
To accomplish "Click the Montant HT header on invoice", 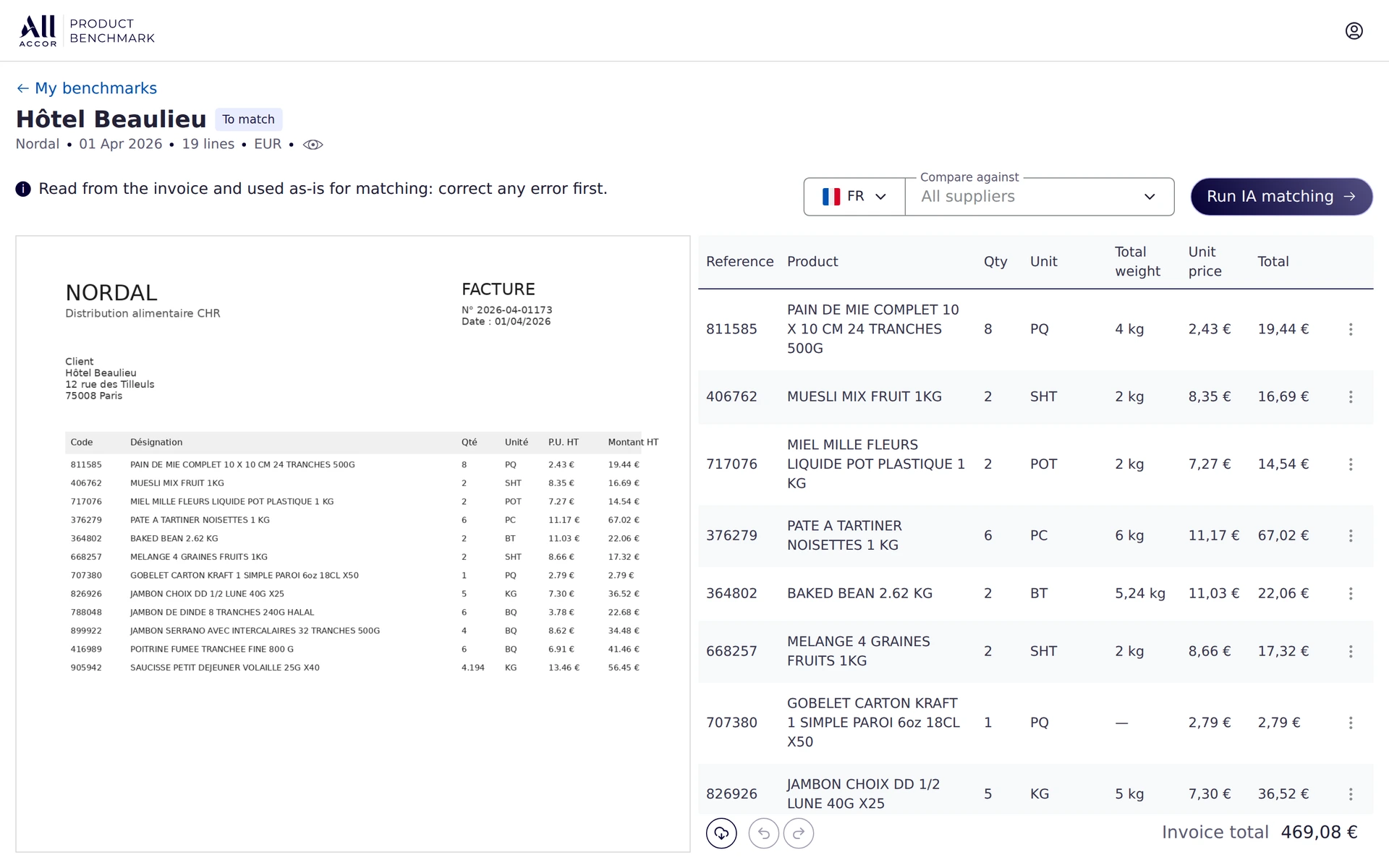I will point(633,443).
